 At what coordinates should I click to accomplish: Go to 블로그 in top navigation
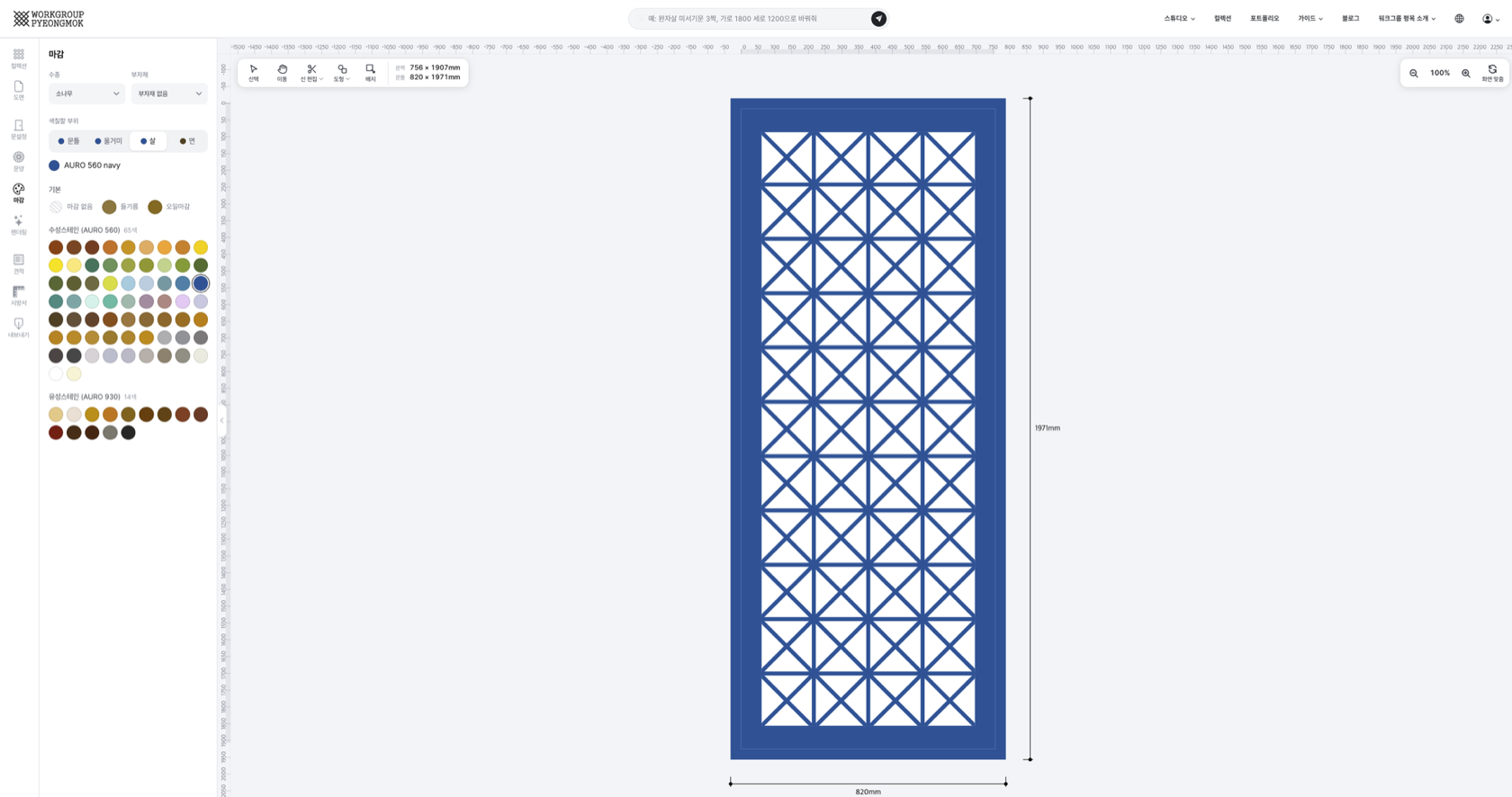(1350, 19)
